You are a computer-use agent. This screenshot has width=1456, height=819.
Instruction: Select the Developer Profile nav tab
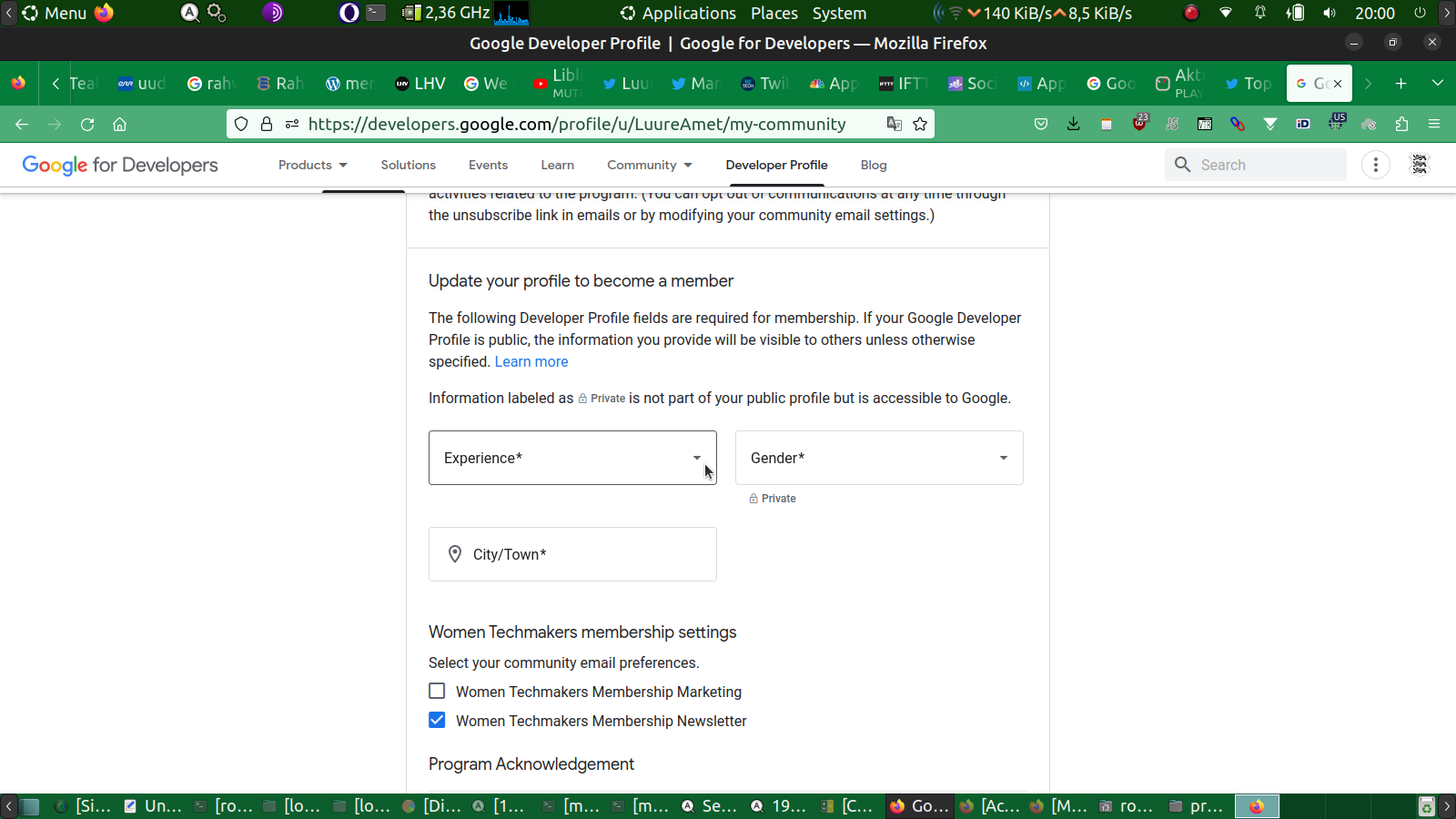[x=777, y=165]
